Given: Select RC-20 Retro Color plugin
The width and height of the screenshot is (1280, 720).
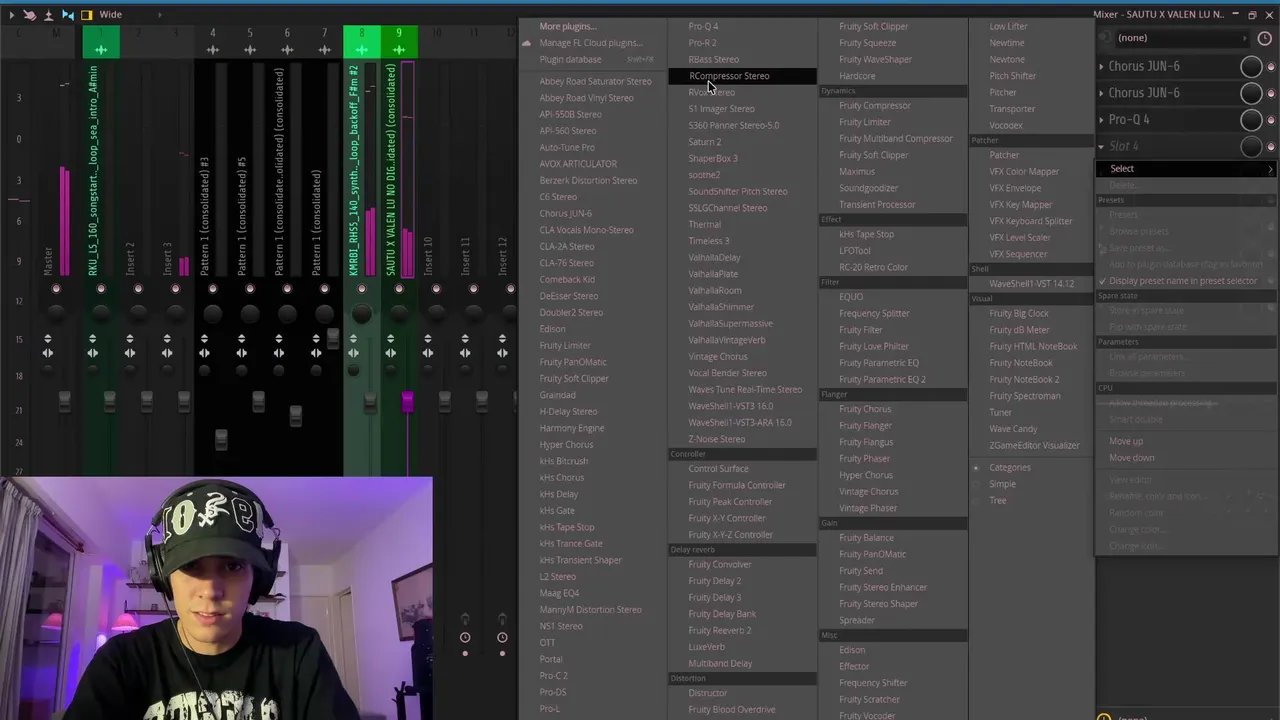Looking at the screenshot, I should tap(873, 267).
